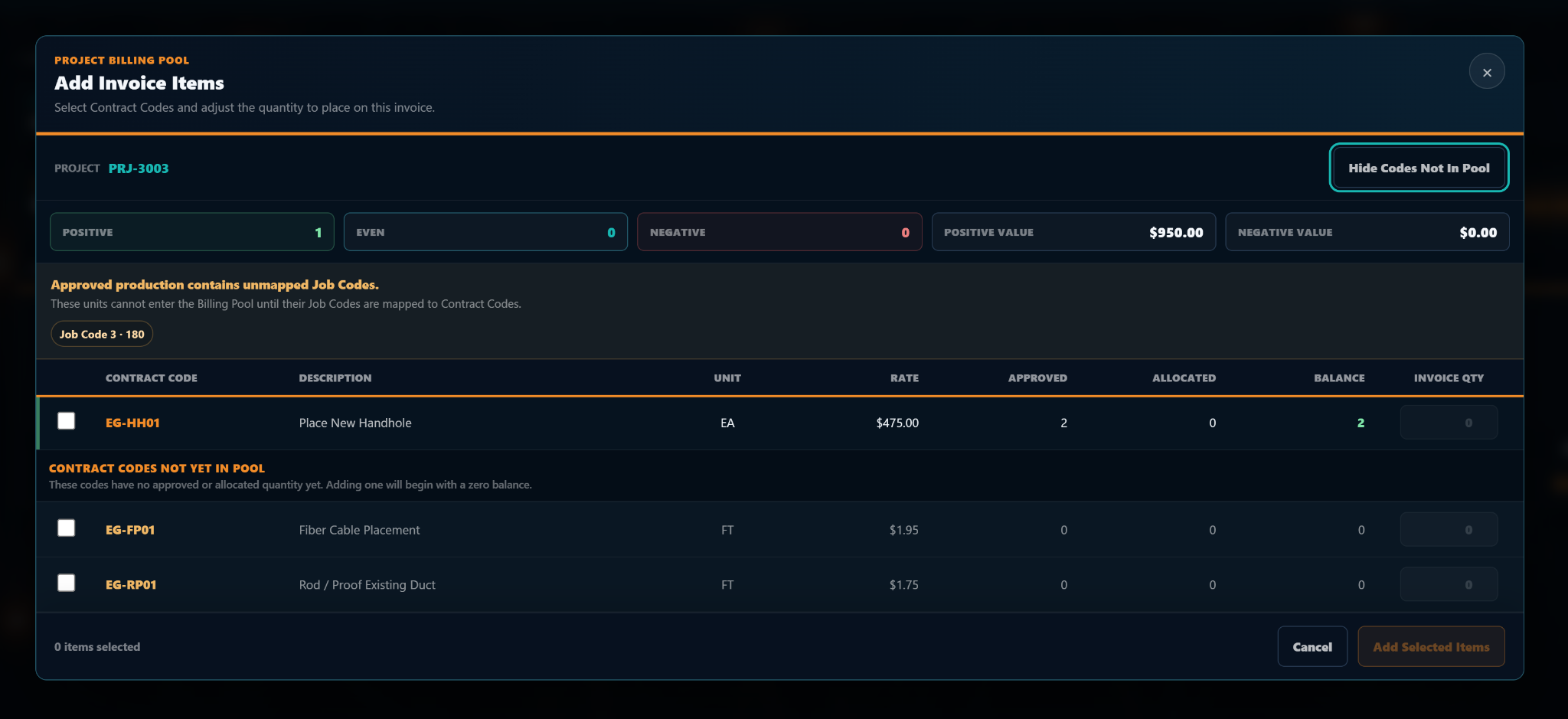Close the Add Invoice Items dialog

(x=1486, y=72)
